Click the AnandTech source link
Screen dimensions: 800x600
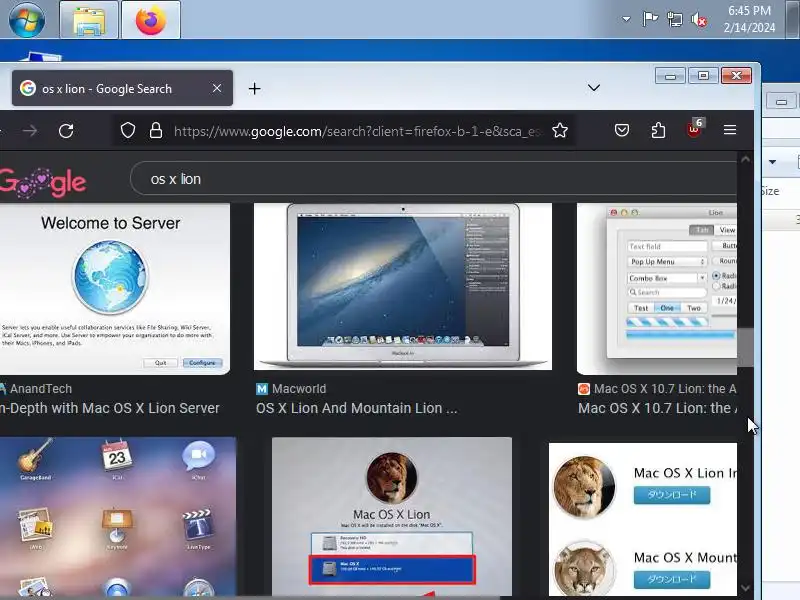pyautogui.click(x=36, y=389)
